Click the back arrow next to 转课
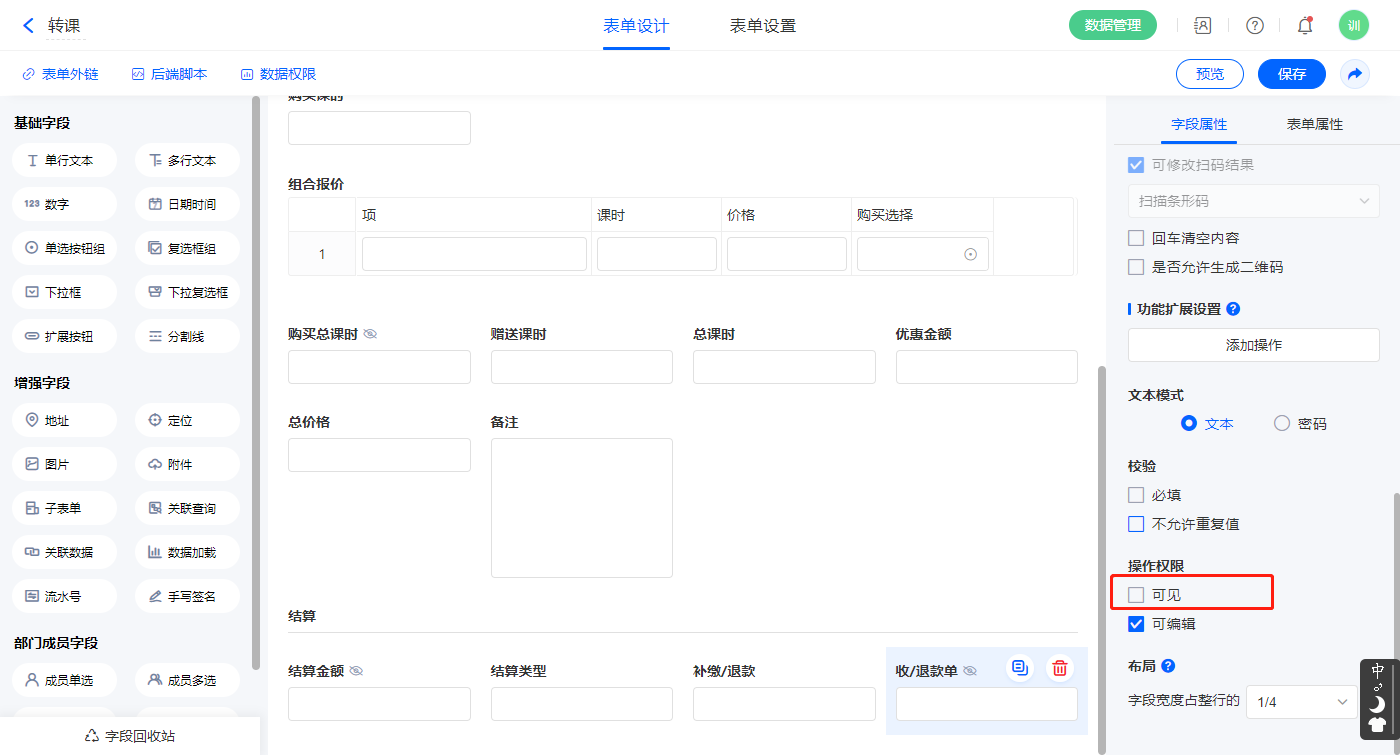Viewport: 1400px width, 755px height. coord(28,26)
